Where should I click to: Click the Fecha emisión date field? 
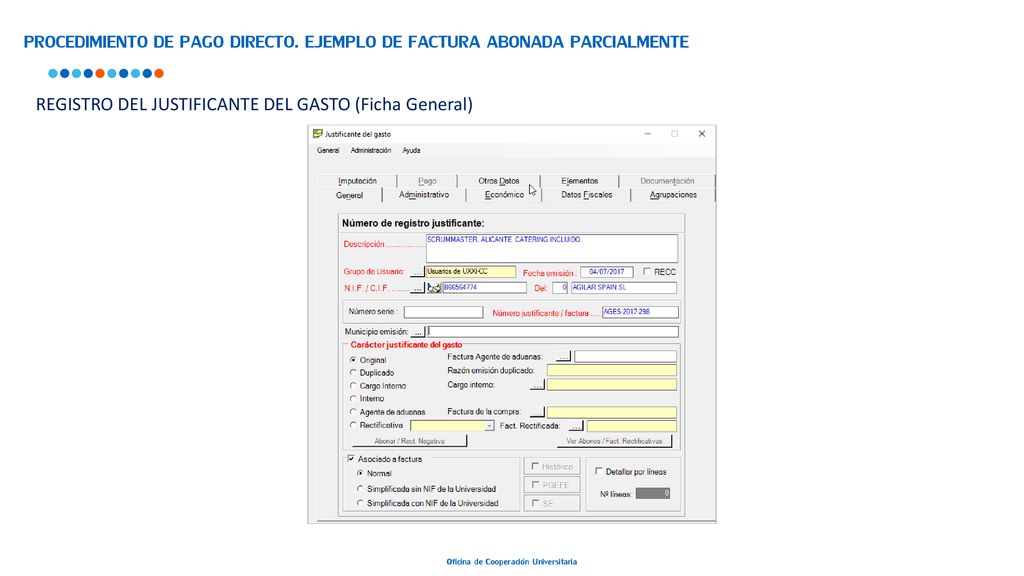point(607,272)
